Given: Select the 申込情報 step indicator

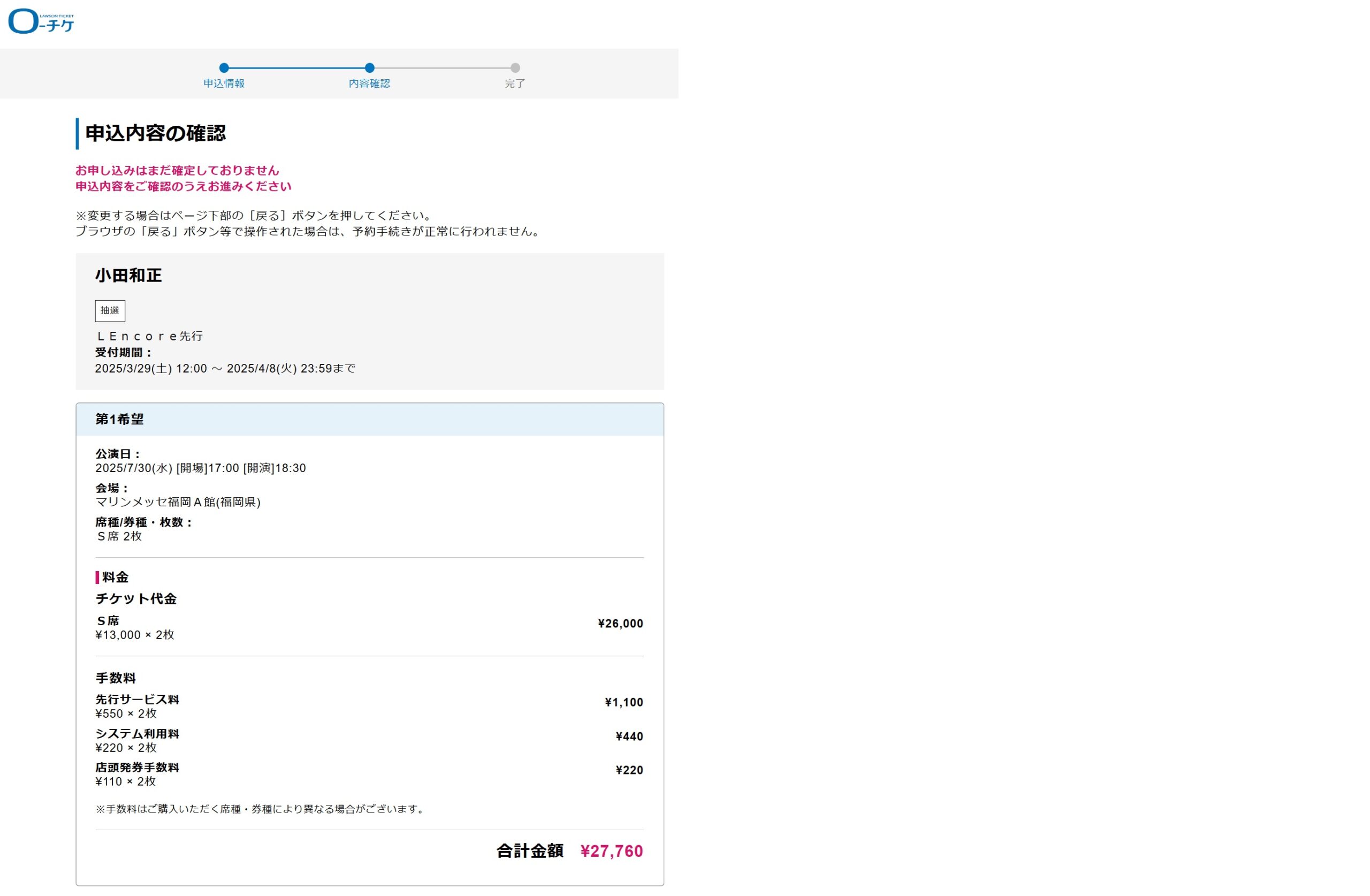Looking at the screenshot, I should pyautogui.click(x=224, y=77).
